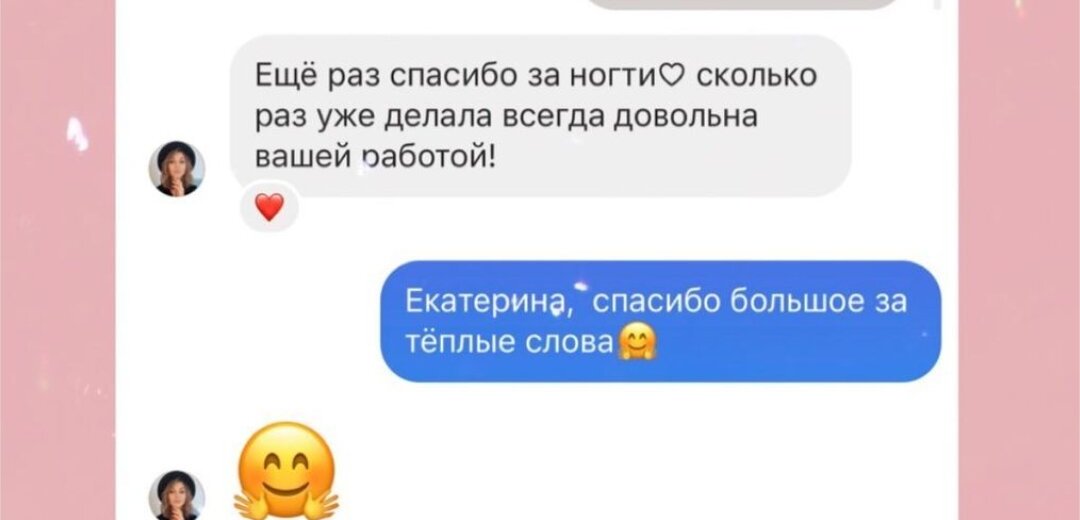Click heart outline emoji after "ногти"
Image resolution: width=1080 pixels, height=520 pixels.
pos(669,75)
